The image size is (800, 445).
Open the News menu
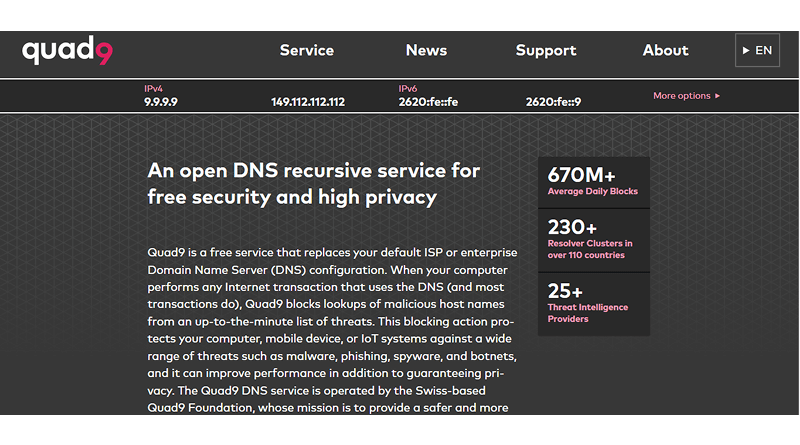pos(426,50)
